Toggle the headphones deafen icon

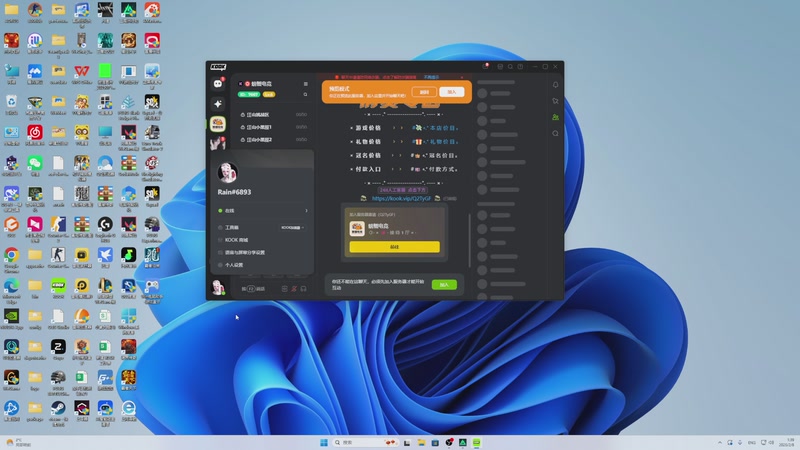click(x=304, y=289)
